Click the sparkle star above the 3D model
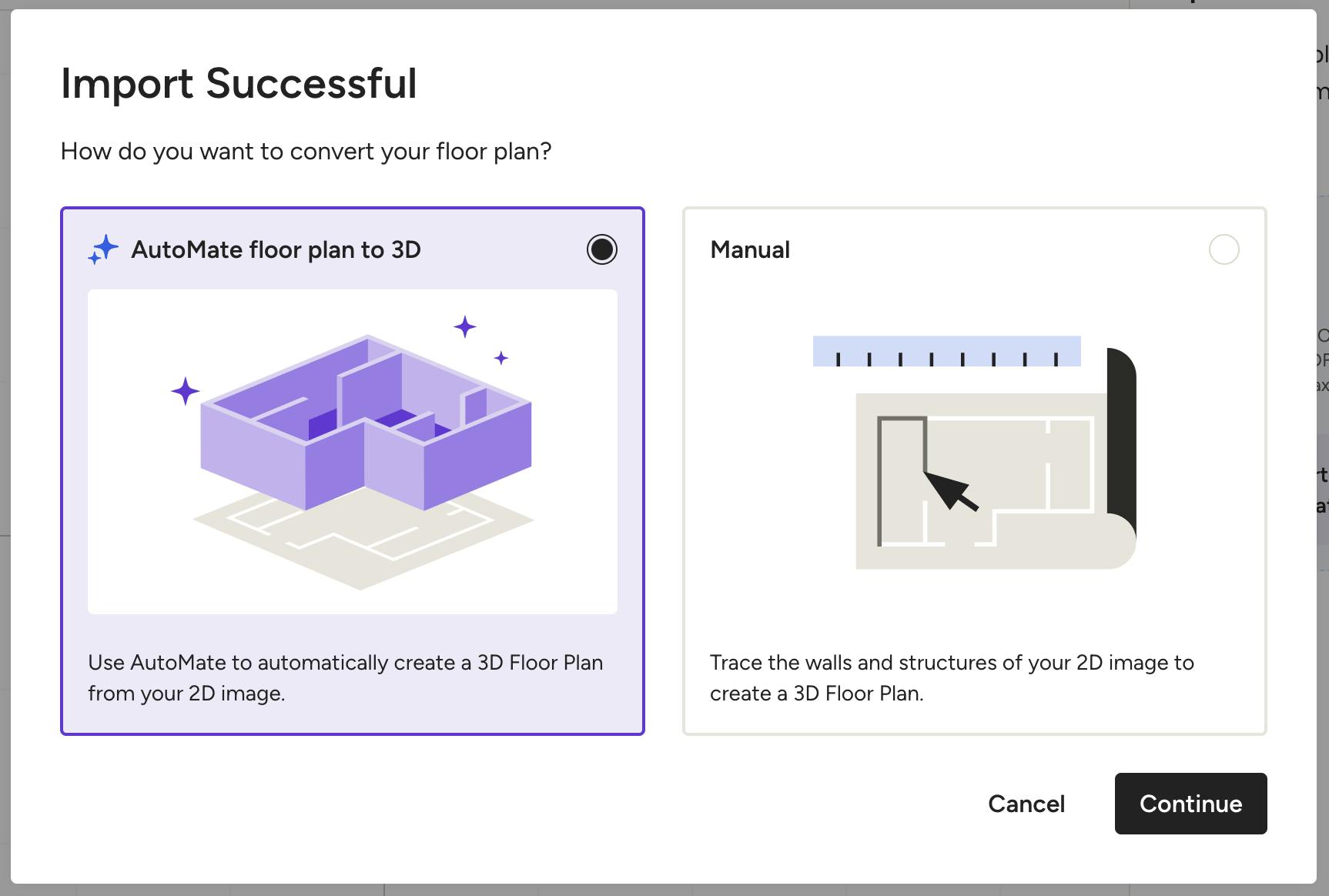The height and width of the screenshot is (896, 1329). pyautogui.click(x=464, y=326)
